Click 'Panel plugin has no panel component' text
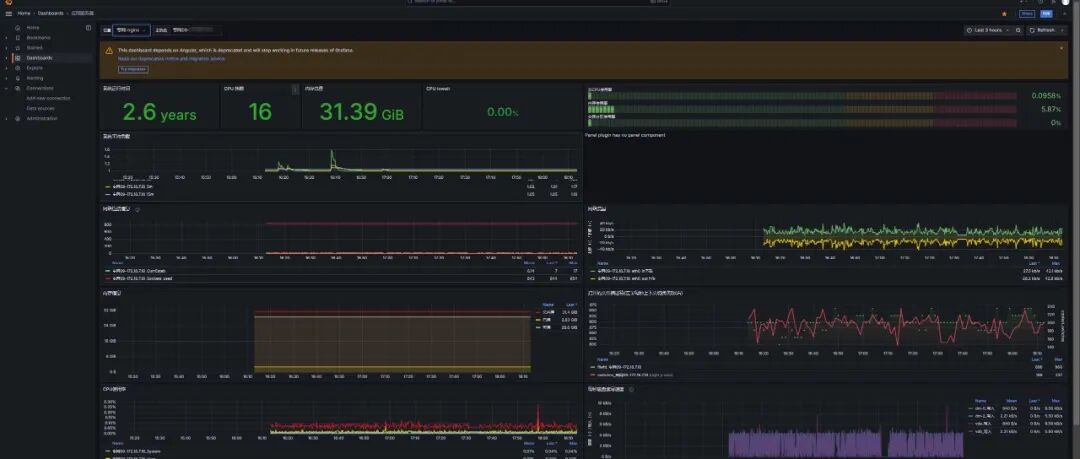Image resolution: width=1080 pixels, height=459 pixels. pos(625,135)
